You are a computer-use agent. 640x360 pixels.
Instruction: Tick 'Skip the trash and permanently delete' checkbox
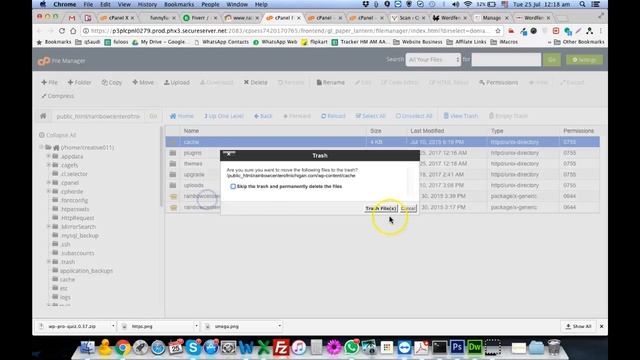233,187
